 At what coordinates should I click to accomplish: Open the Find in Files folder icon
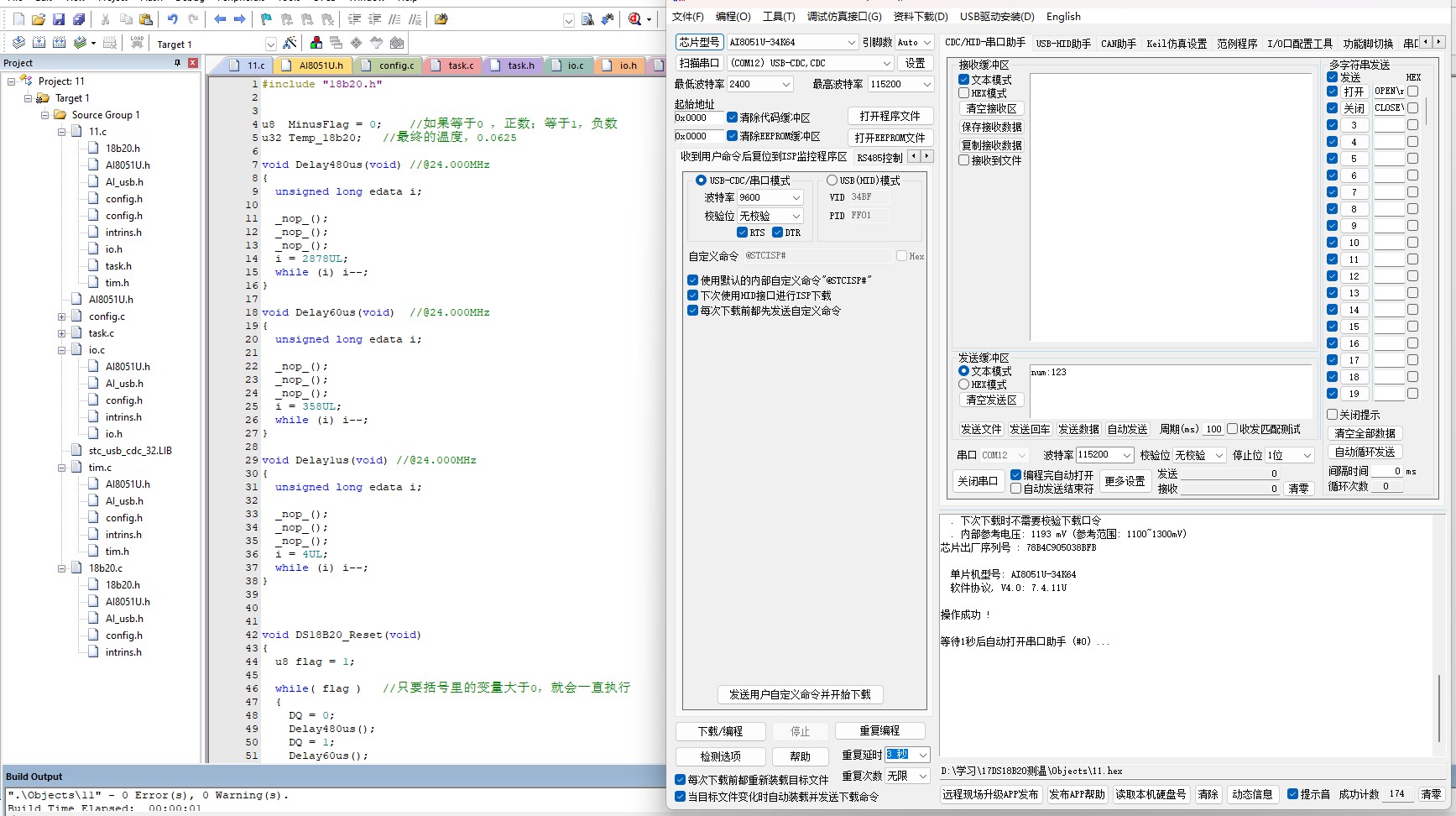(441, 19)
